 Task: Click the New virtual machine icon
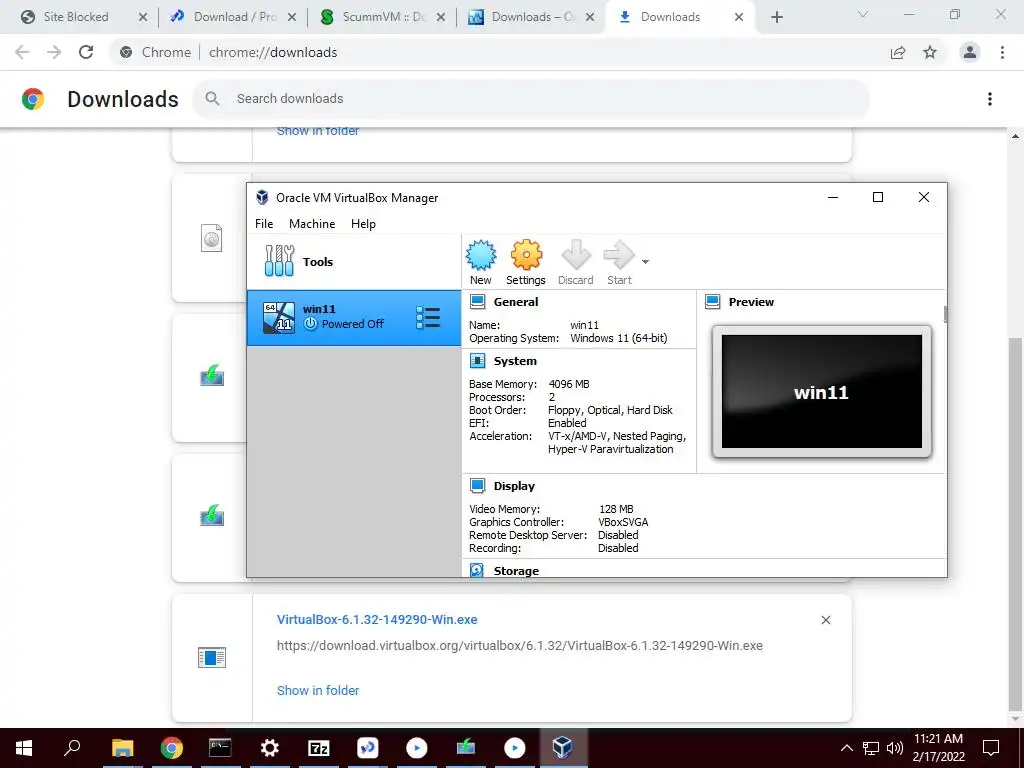(481, 255)
